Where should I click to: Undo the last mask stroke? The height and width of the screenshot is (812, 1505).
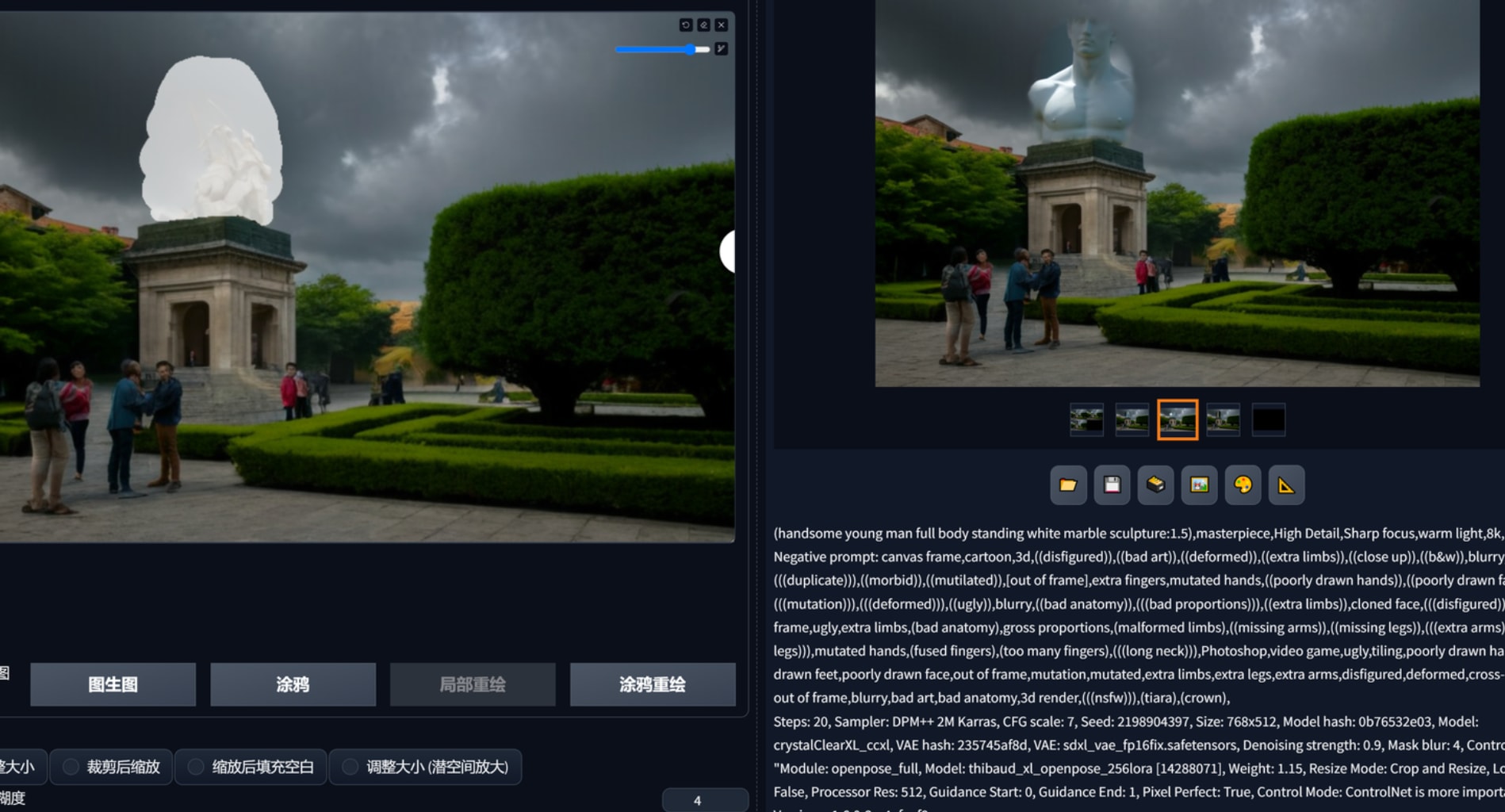pos(686,25)
